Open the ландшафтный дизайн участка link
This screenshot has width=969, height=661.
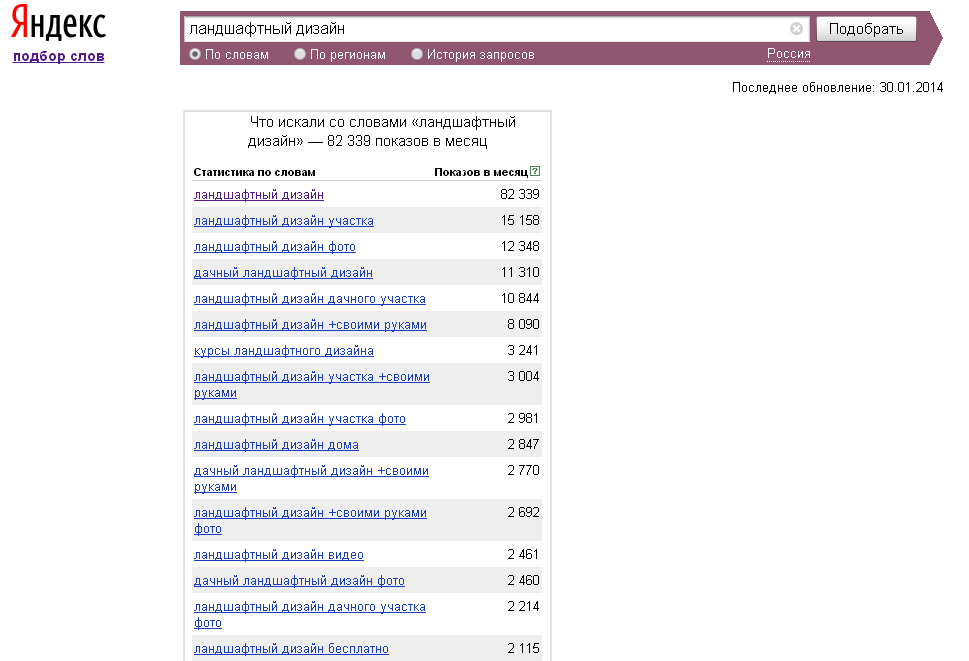284,221
